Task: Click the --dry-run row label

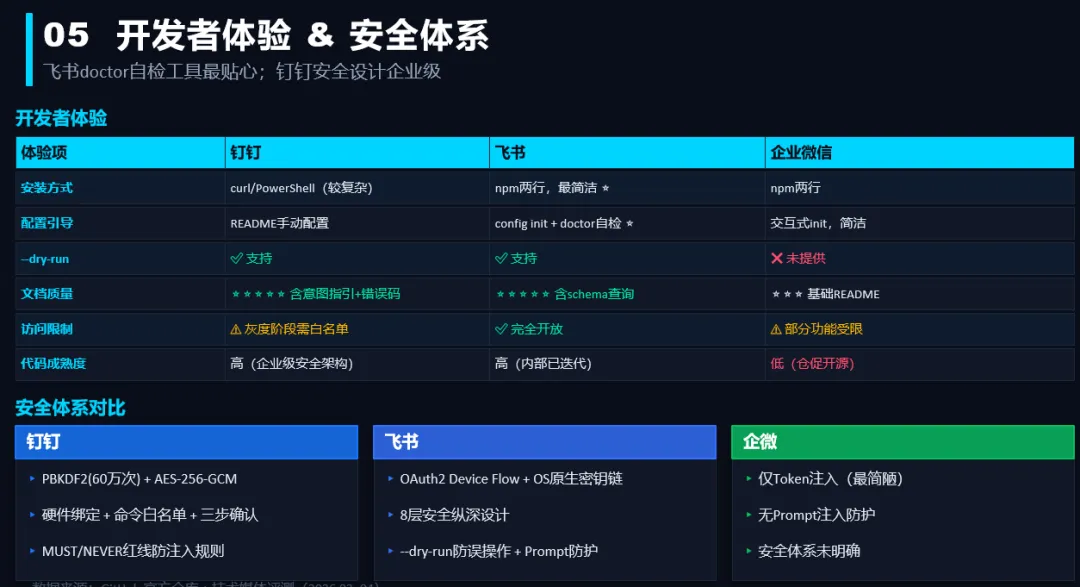Action: 45,259
